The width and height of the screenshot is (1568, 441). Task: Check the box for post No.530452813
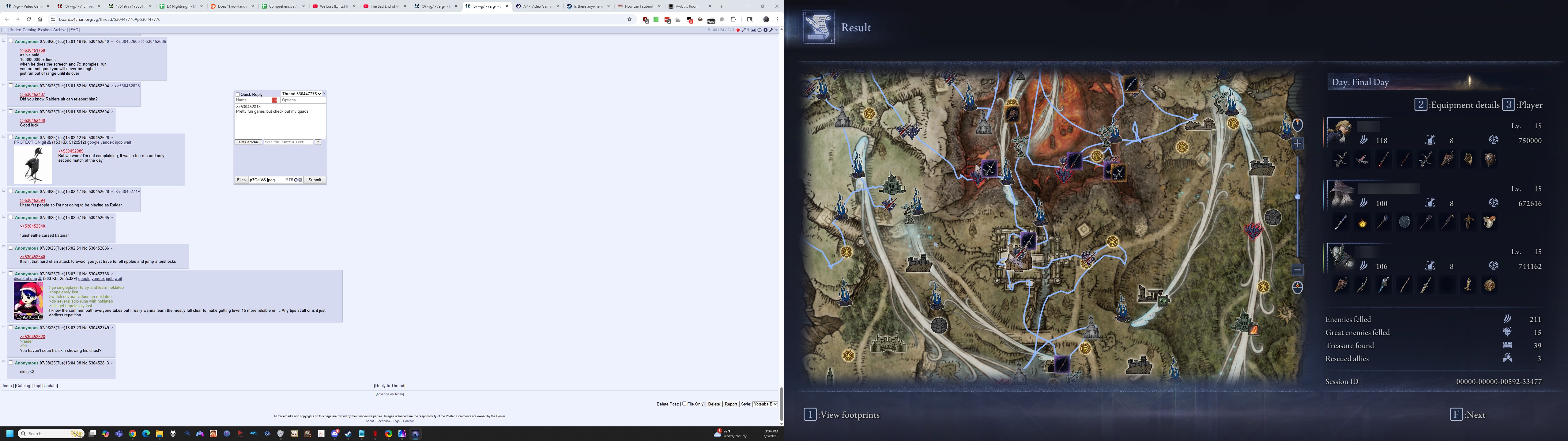10,362
